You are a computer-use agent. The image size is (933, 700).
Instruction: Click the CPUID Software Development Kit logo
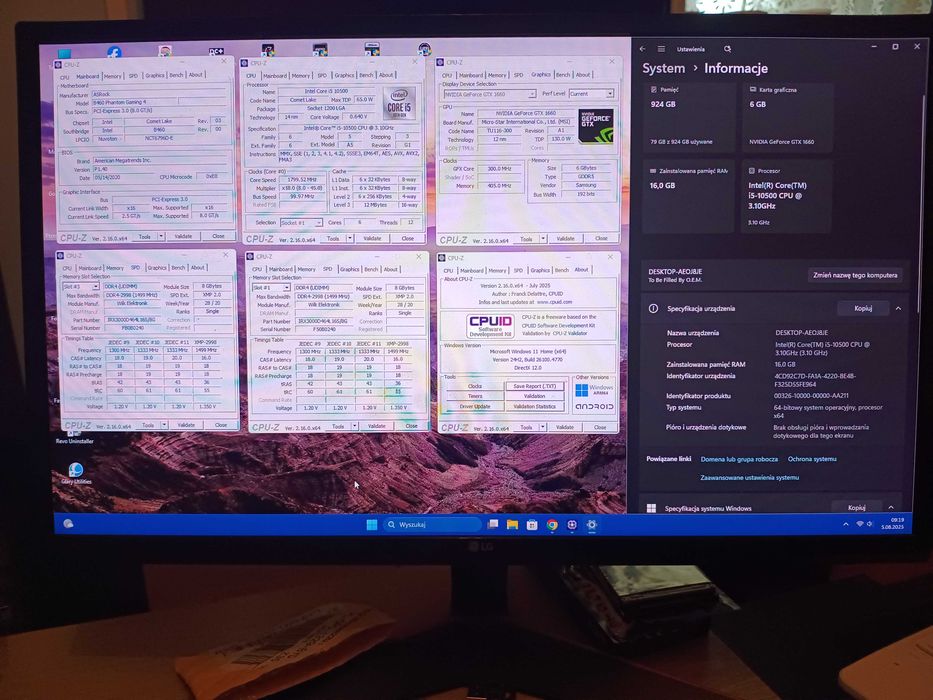[490, 325]
